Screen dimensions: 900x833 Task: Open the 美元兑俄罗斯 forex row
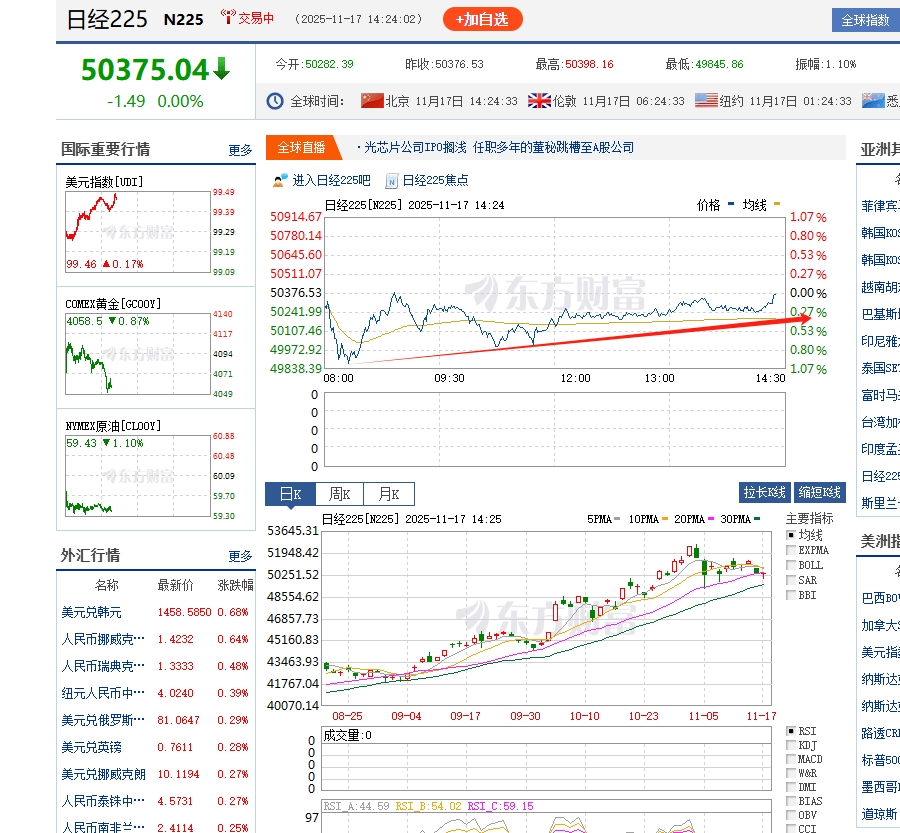click(x=156, y=720)
